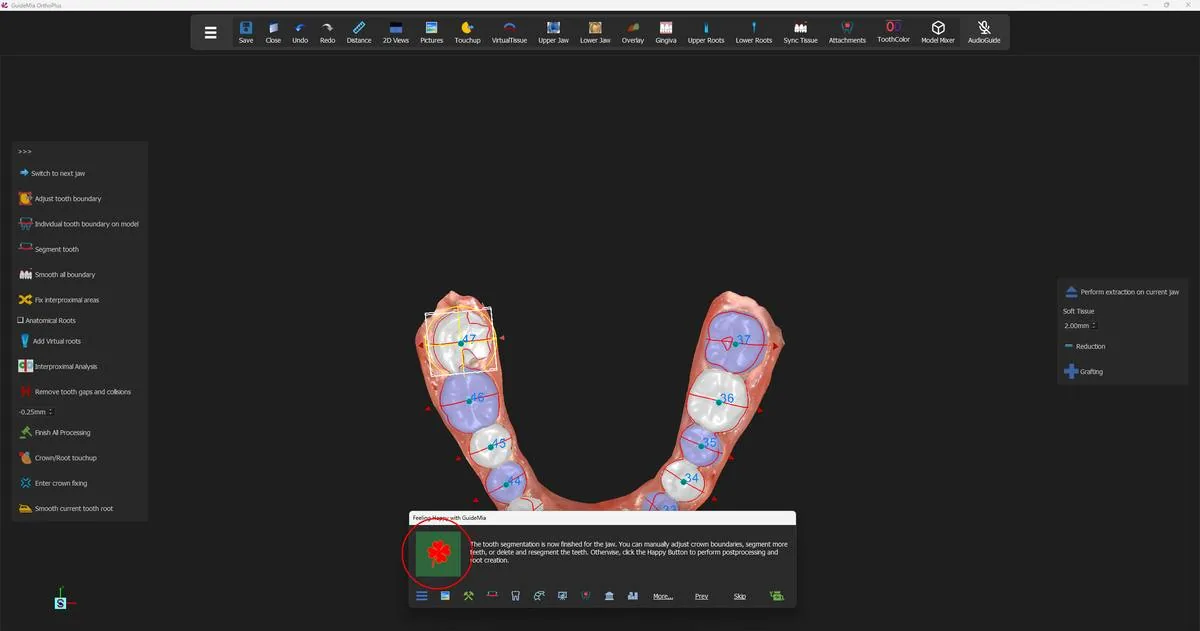Toggle the Gingiva display

tap(666, 33)
